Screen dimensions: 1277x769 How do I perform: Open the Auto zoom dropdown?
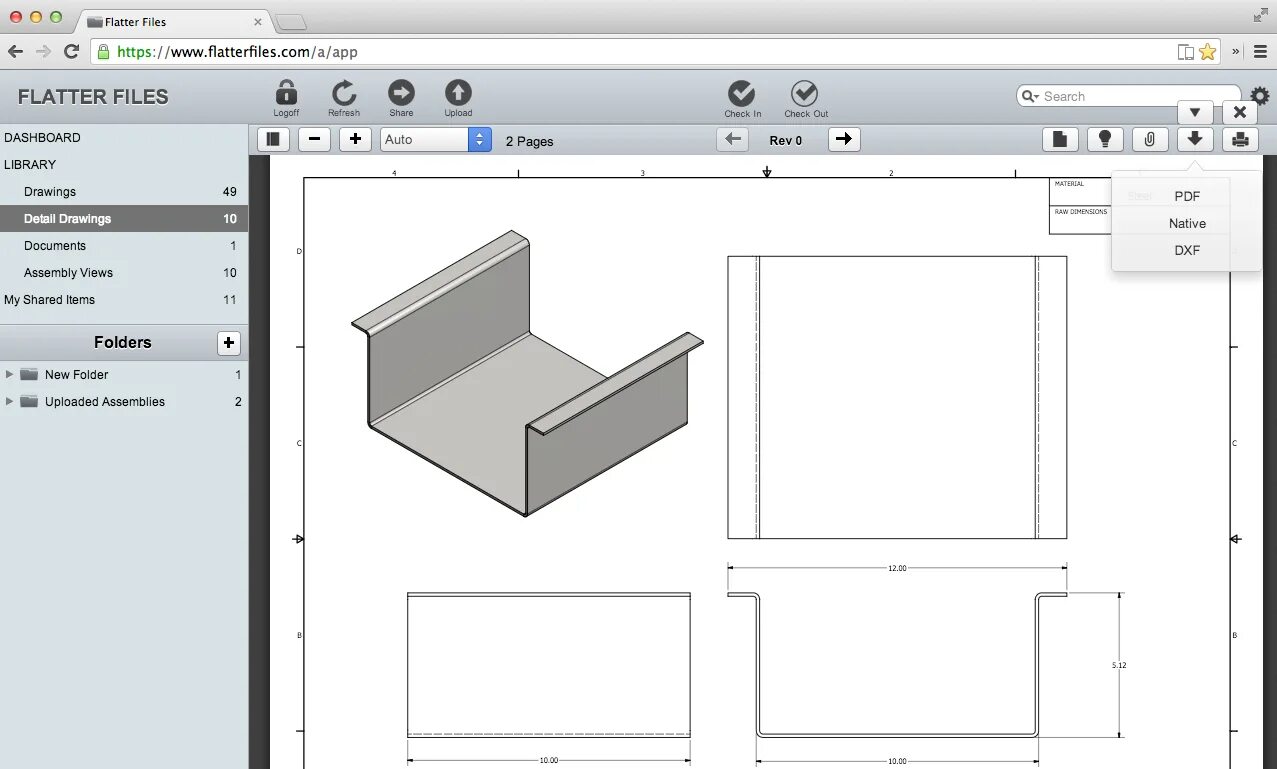point(436,140)
